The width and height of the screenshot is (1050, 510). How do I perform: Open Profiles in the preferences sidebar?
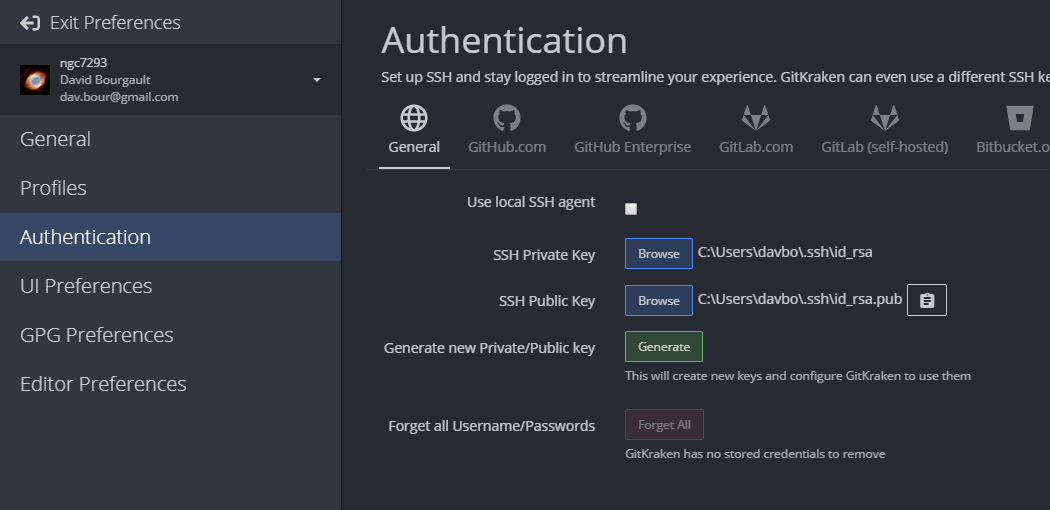[x=170, y=188]
